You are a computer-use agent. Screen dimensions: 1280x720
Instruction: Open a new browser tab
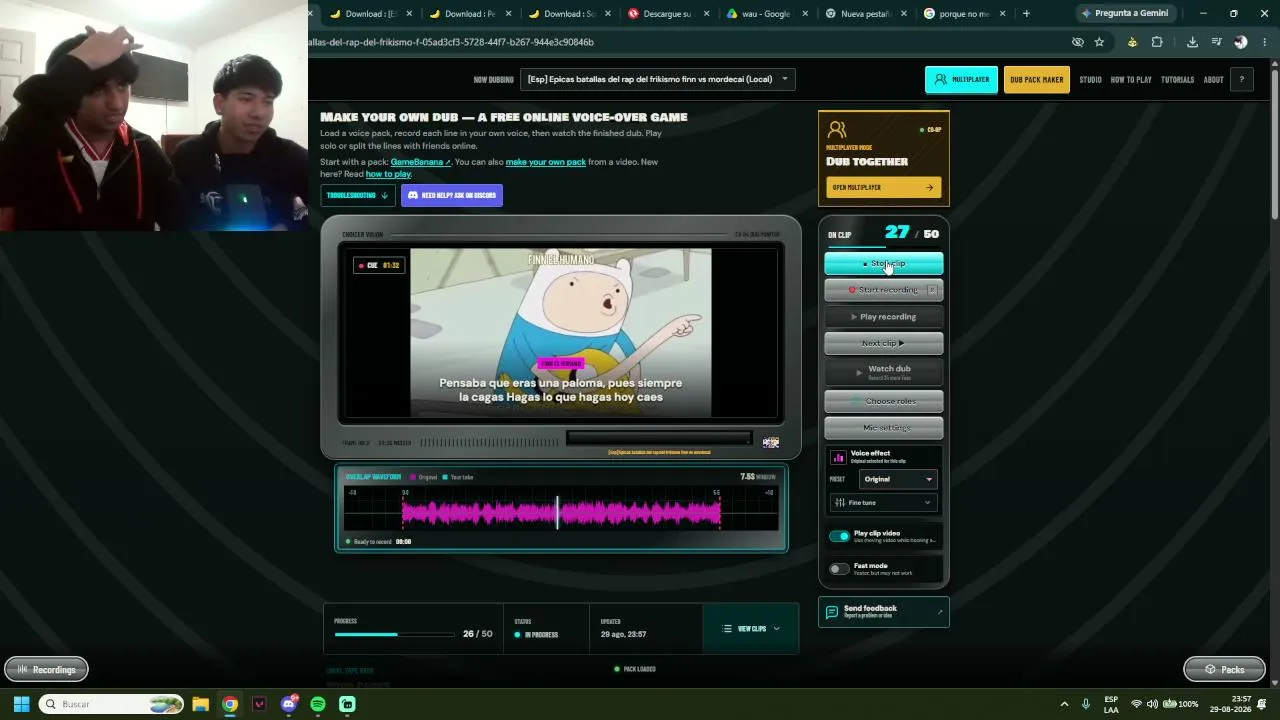[1026, 14]
